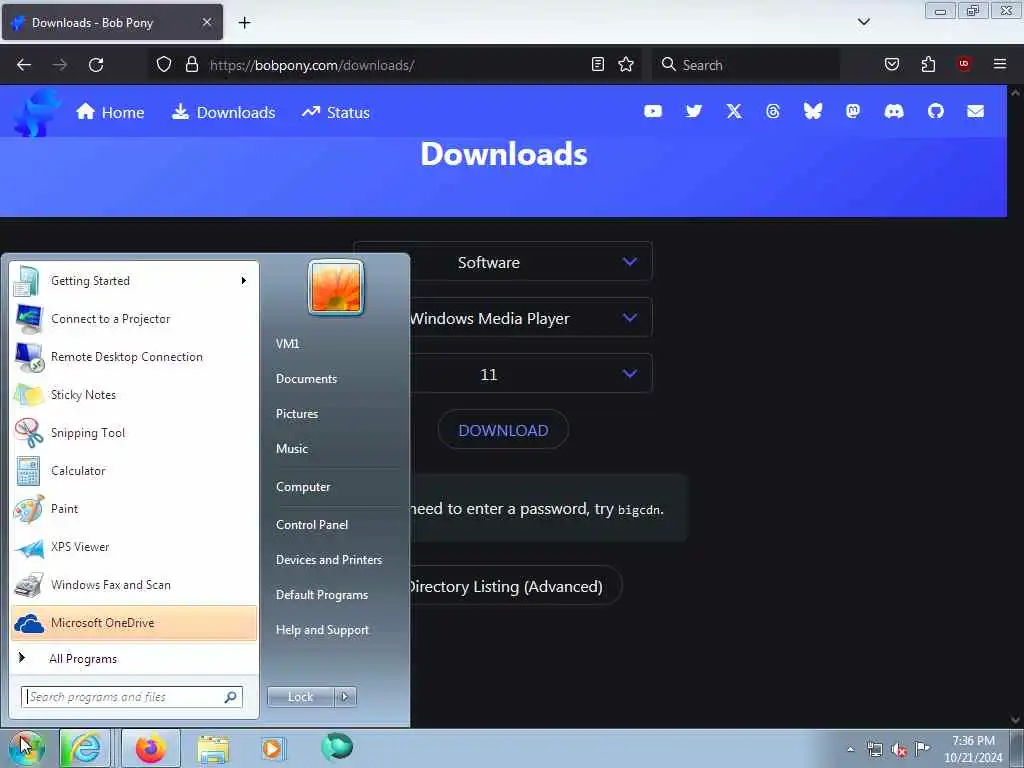
Task: Open Connect to a Projector
Action: coord(135,319)
